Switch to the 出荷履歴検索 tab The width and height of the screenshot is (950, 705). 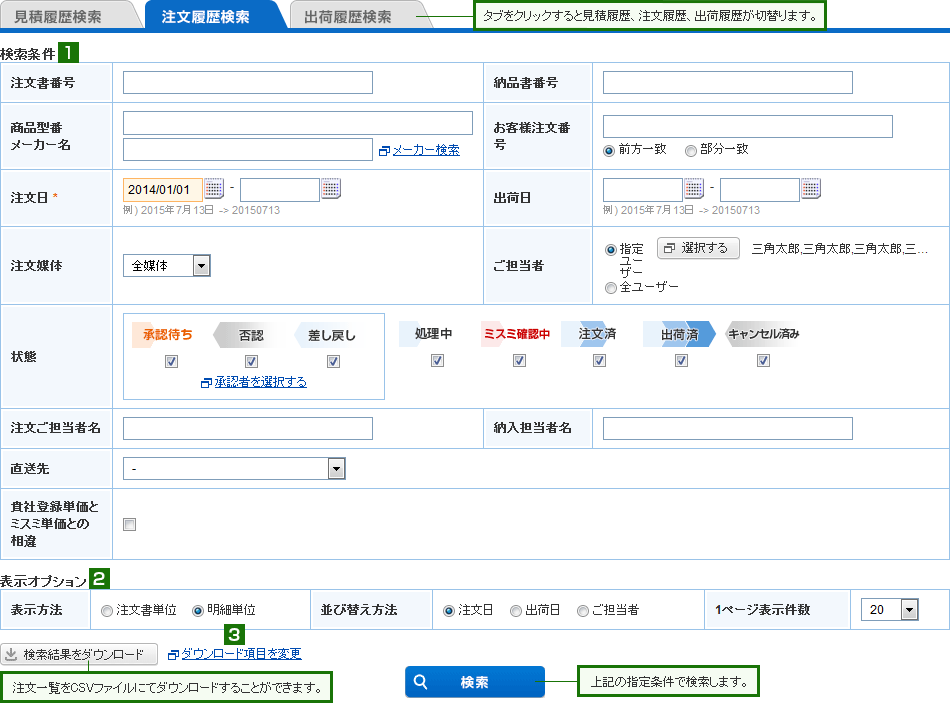point(348,17)
